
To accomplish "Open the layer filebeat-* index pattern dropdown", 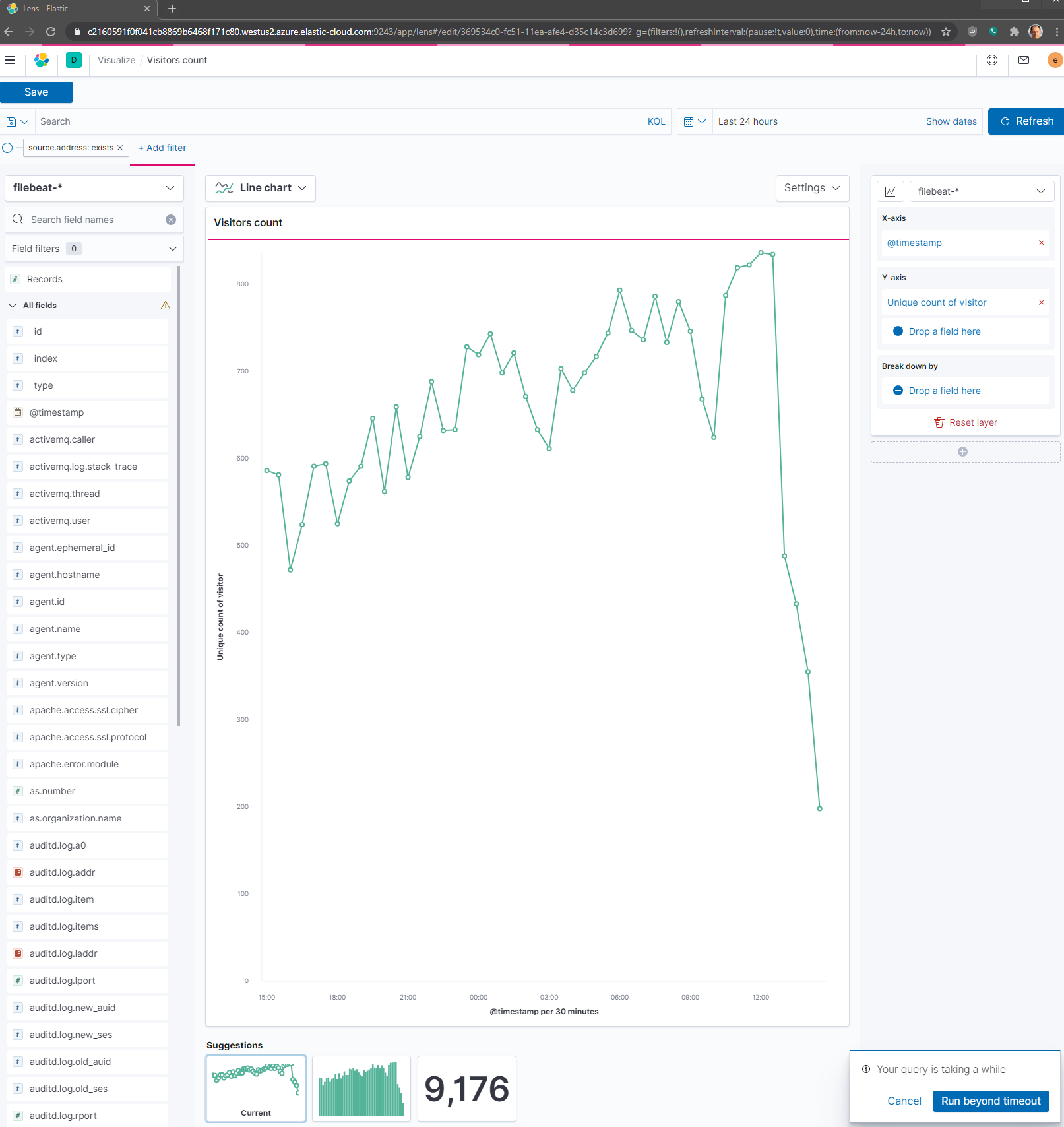I will pos(982,191).
